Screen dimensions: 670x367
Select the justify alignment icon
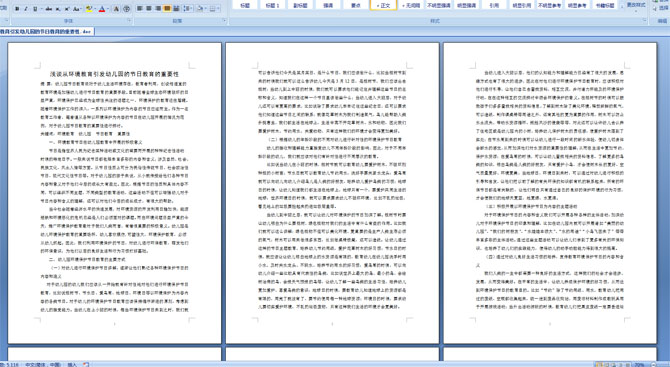(x=167, y=9)
